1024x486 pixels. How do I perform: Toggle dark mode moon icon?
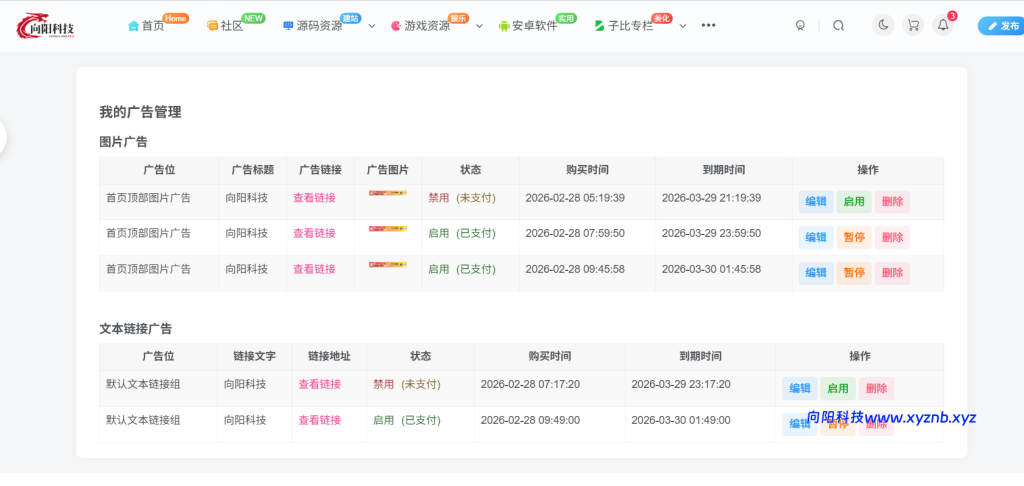pyautogui.click(x=884, y=25)
